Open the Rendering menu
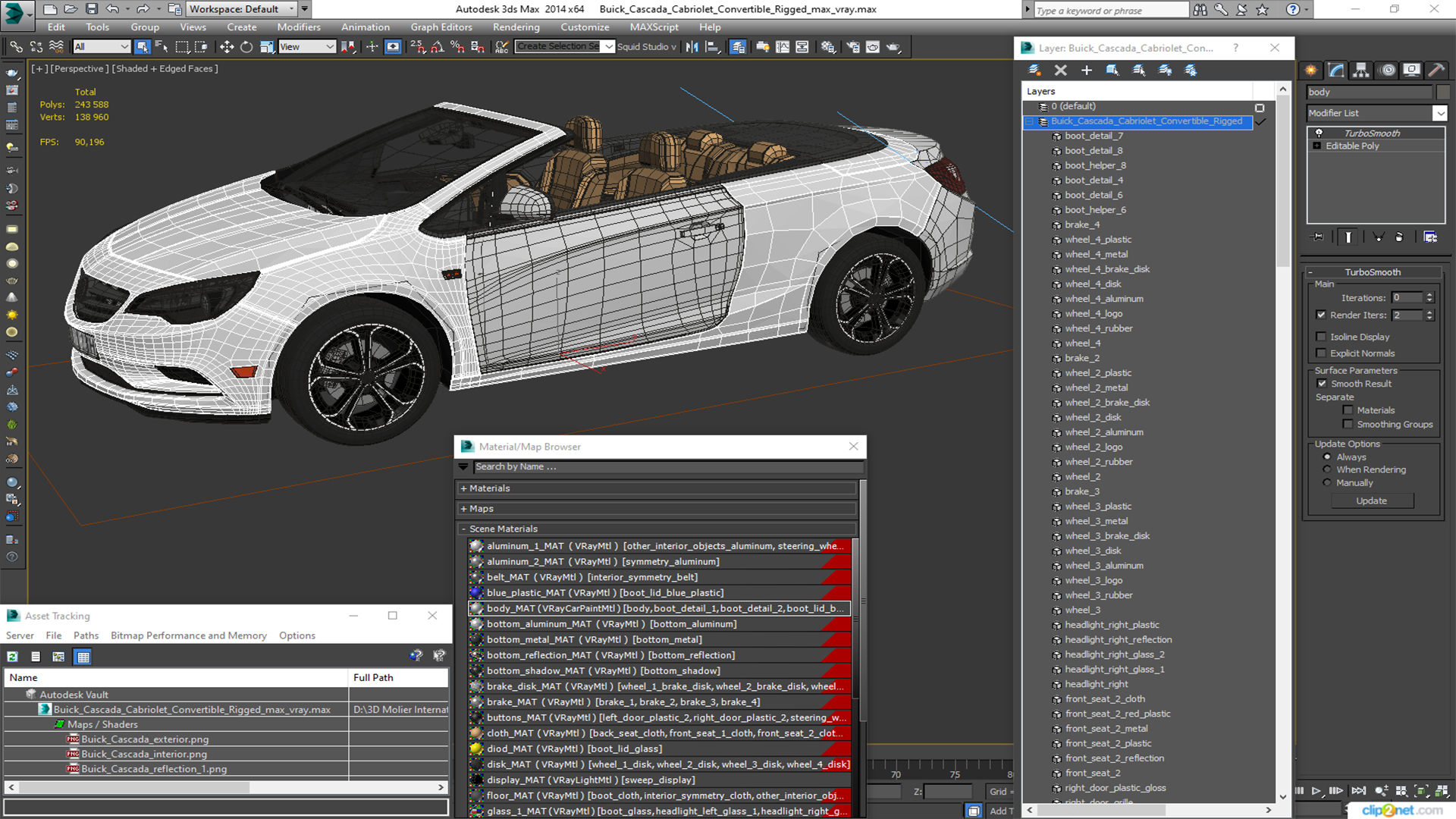 (x=516, y=27)
